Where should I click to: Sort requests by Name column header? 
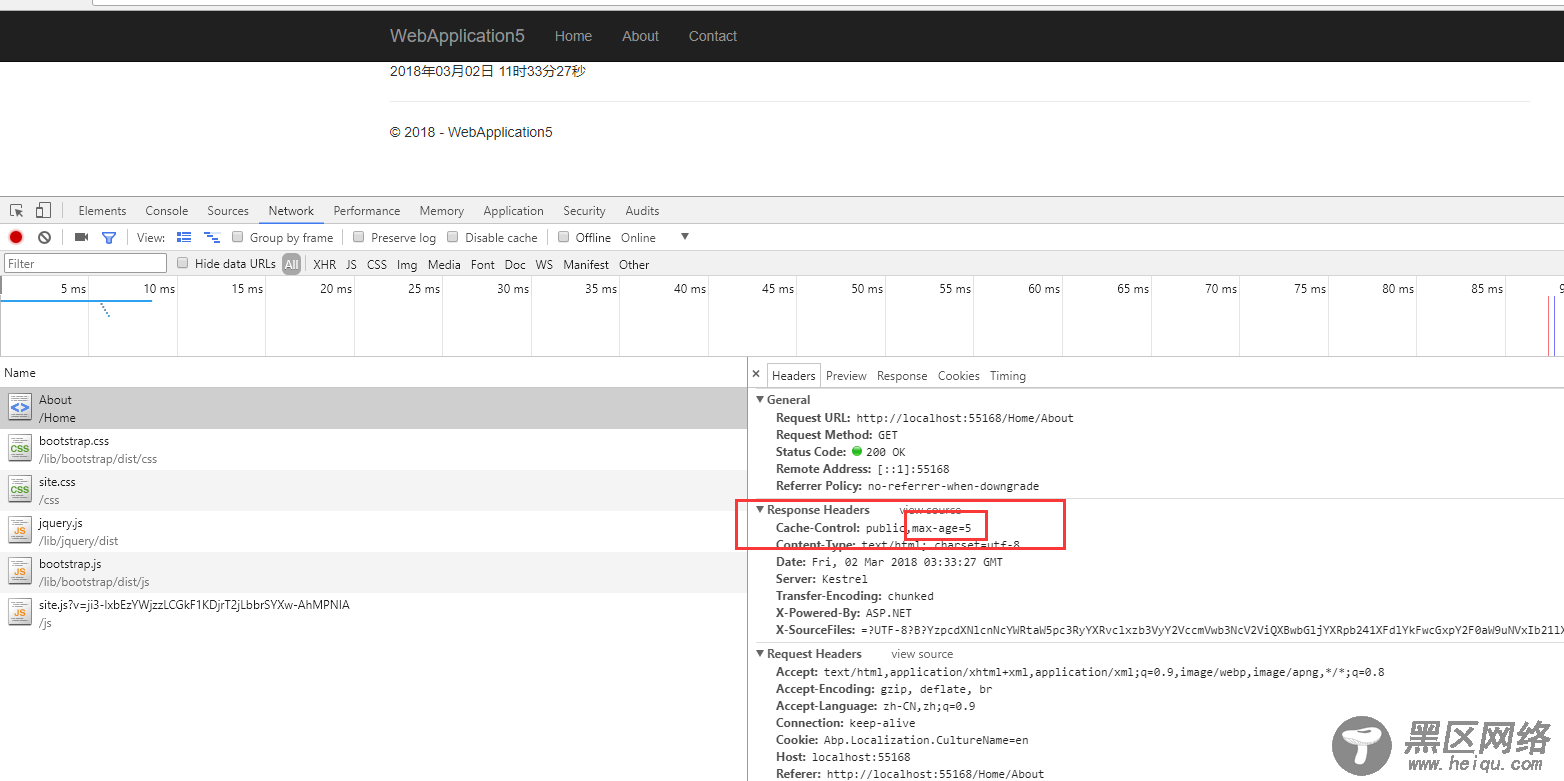[20, 373]
